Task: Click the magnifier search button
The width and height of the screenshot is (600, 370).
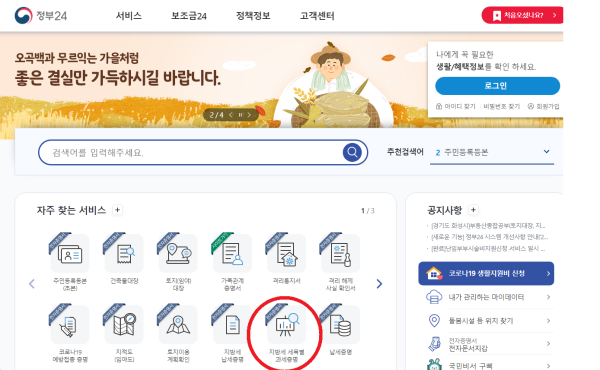Action: [352, 152]
